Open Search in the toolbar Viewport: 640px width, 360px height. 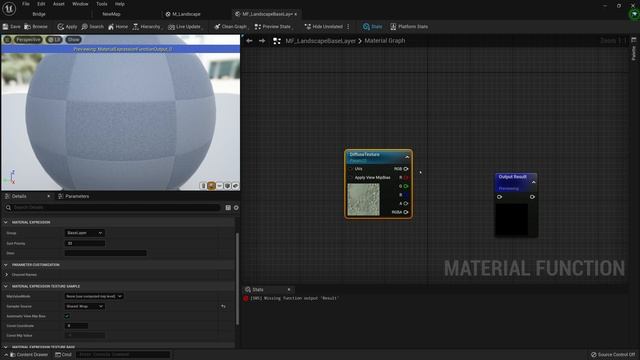tap(93, 27)
